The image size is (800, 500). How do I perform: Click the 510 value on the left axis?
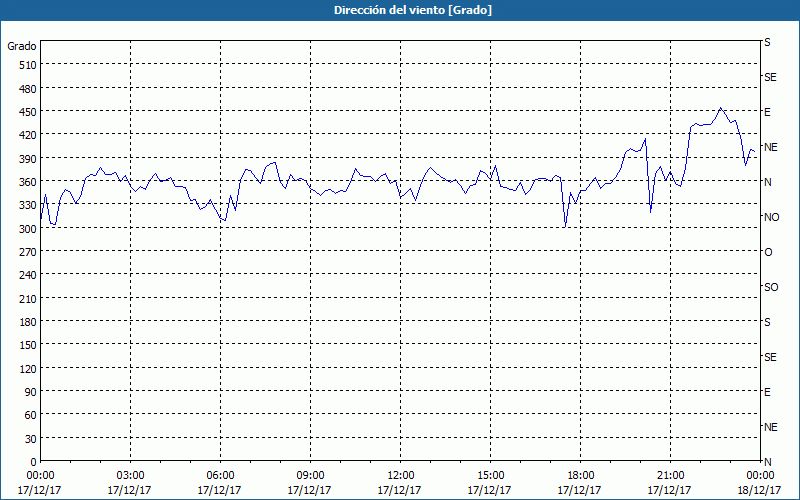29,65
